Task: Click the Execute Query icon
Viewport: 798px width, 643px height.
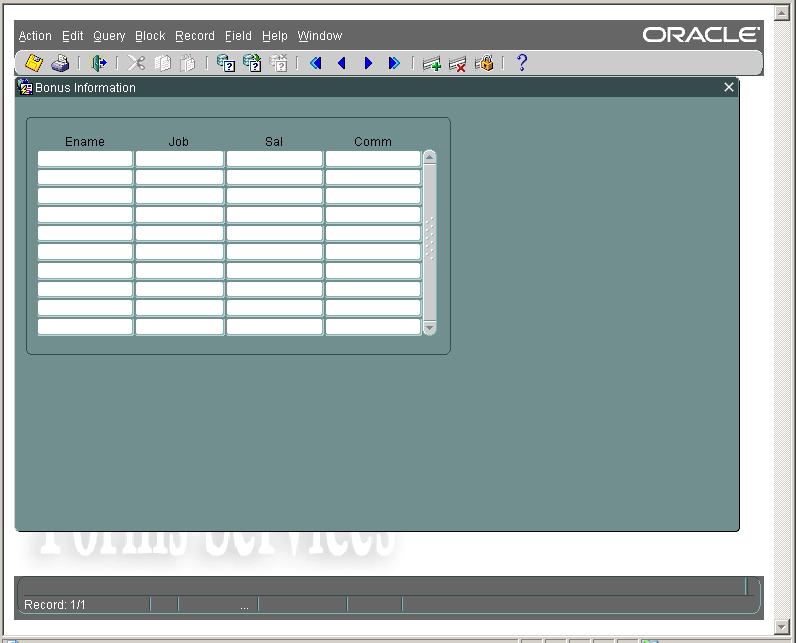Action: click(252, 63)
